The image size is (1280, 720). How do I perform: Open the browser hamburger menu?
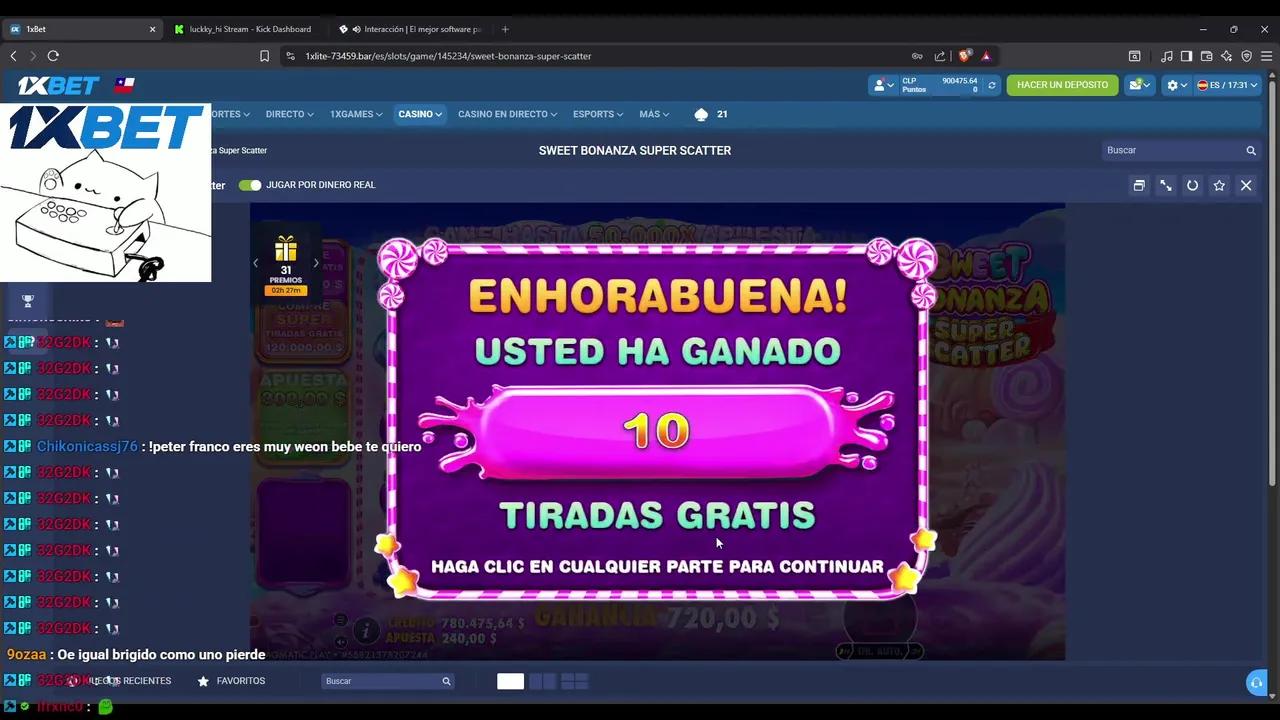pos(1266,56)
